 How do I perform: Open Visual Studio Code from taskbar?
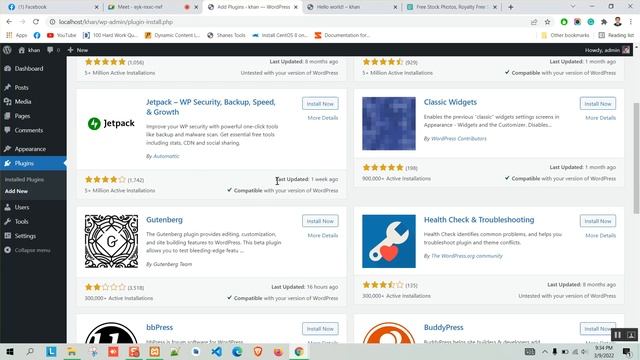tap(217, 351)
